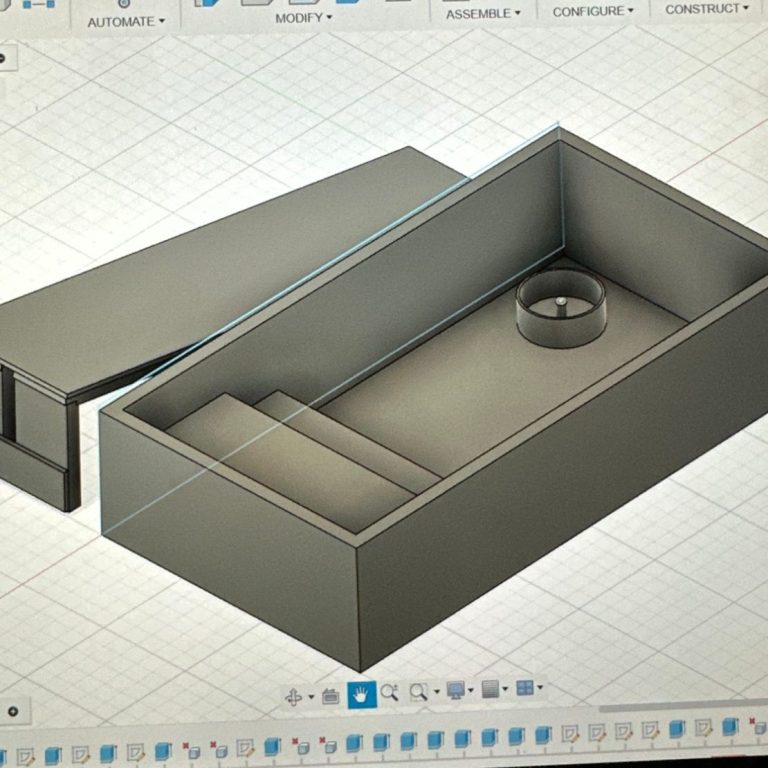The image size is (768, 768).
Task: Open the CONSTRUCT menu
Action: tap(707, 9)
